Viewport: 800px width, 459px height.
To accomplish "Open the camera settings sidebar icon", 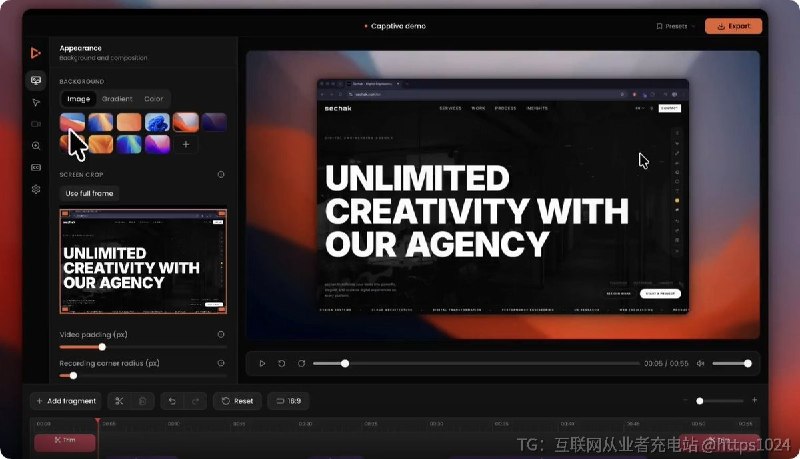I will point(36,124).
